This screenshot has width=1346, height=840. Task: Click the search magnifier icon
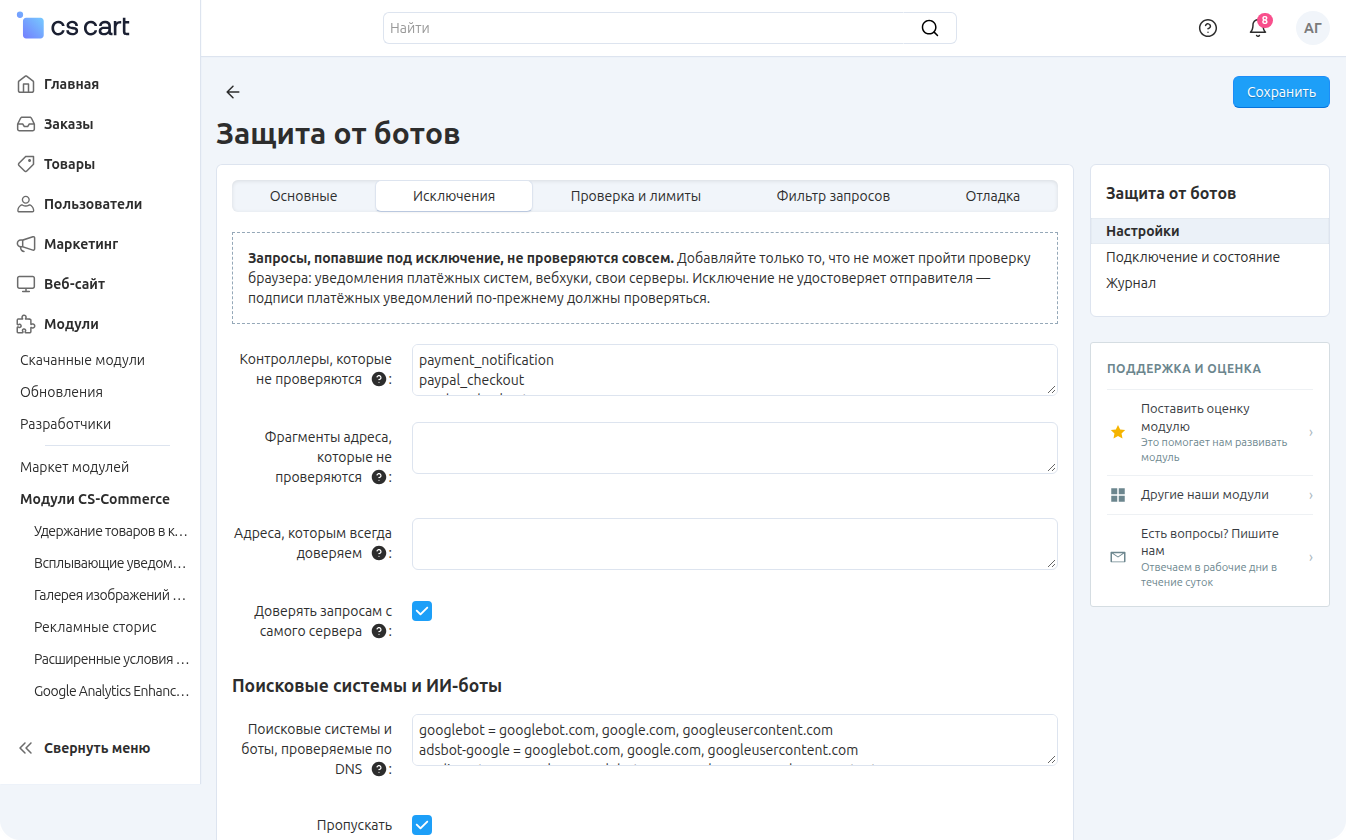coord(930,28)
